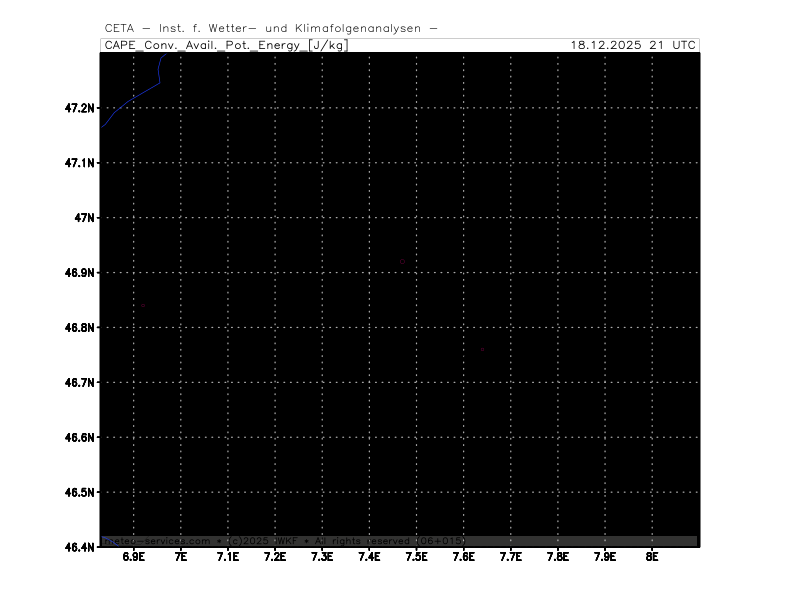The width and height of the screenshot is (800, 600).
Task: Click the red marker near 46.75N 7.65E
Action: click(x=482, y=349)
